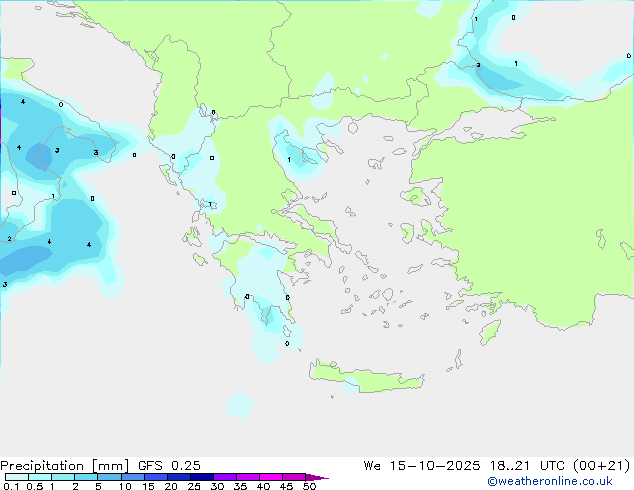Select the palest cyan legend swatch above 0.1

click(x=17, y=477)
